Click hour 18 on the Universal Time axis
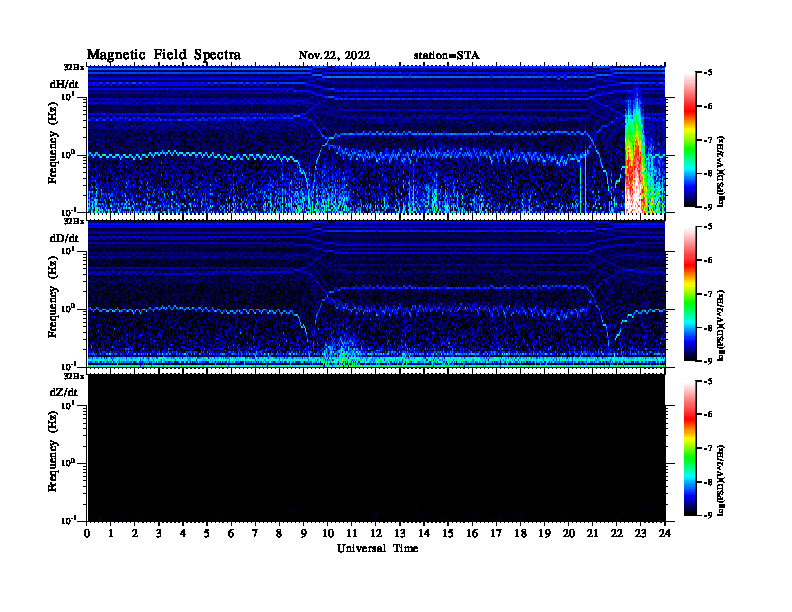This screenshot has height=612, width=792. [520, 534]
